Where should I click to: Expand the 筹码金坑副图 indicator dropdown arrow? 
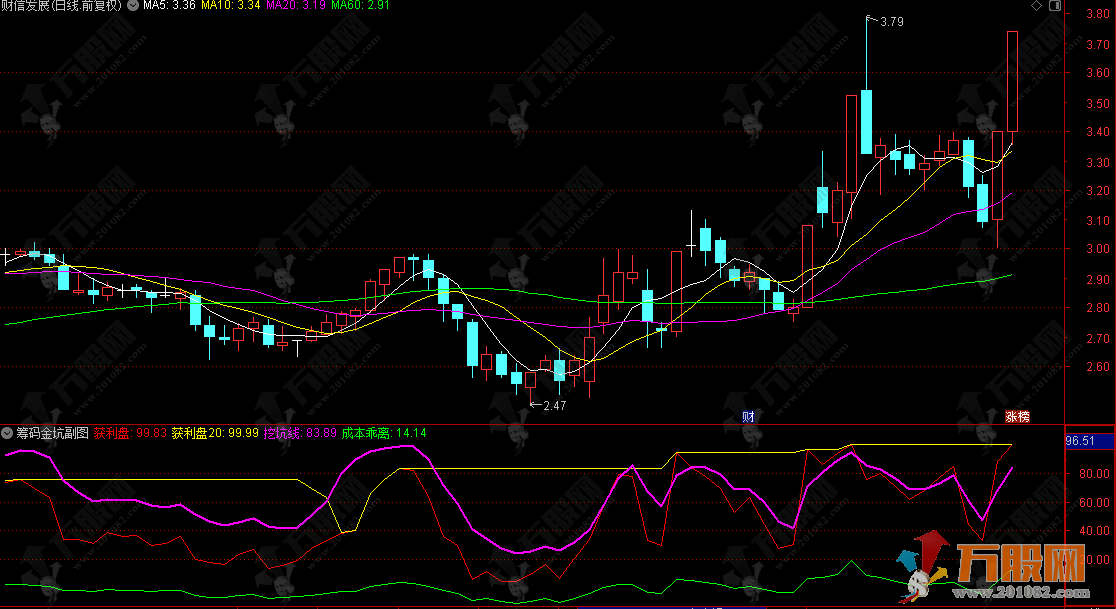[x=8, y=433]
